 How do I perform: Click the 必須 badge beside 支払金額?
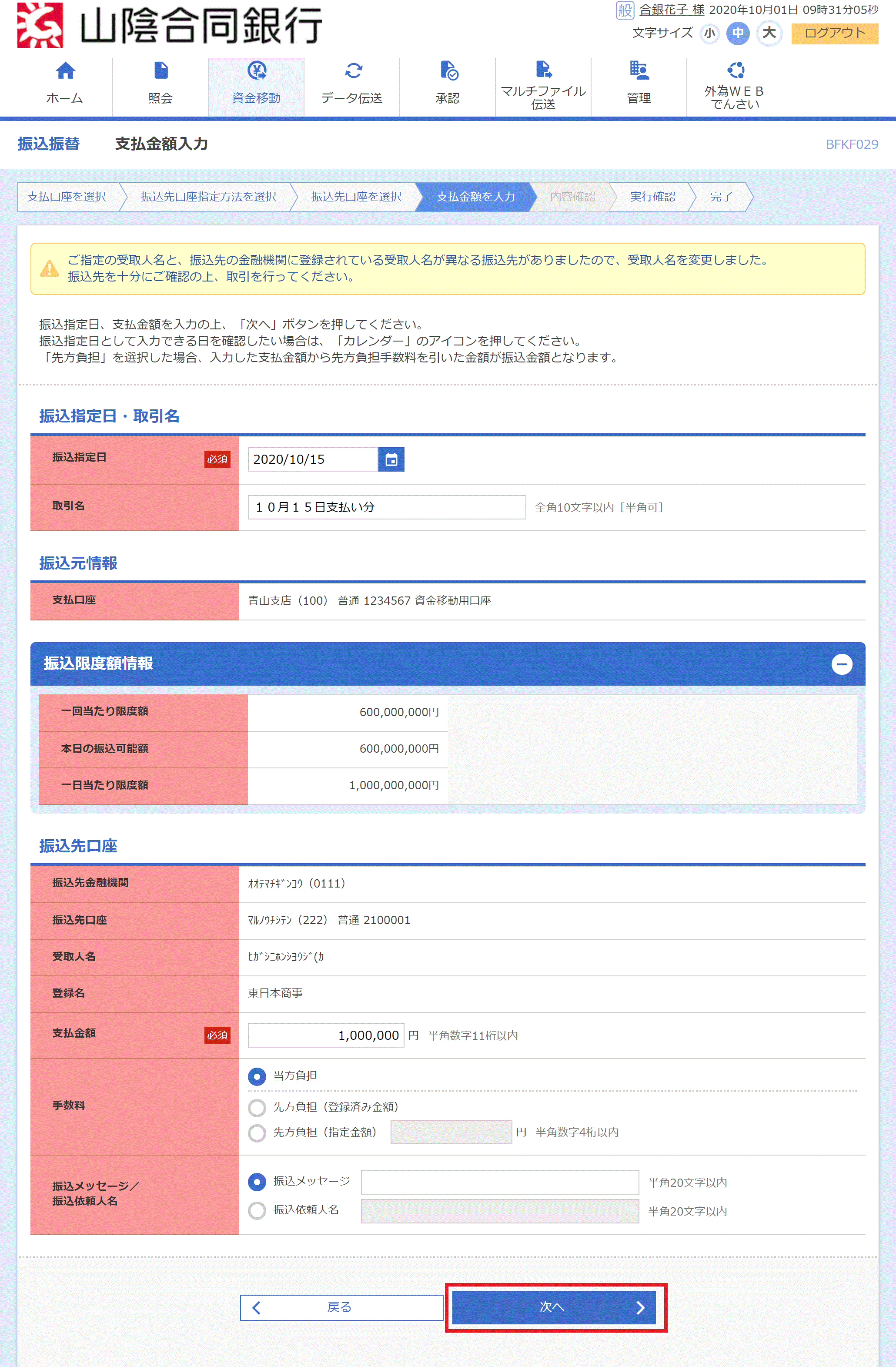[x=217, y=1035]
